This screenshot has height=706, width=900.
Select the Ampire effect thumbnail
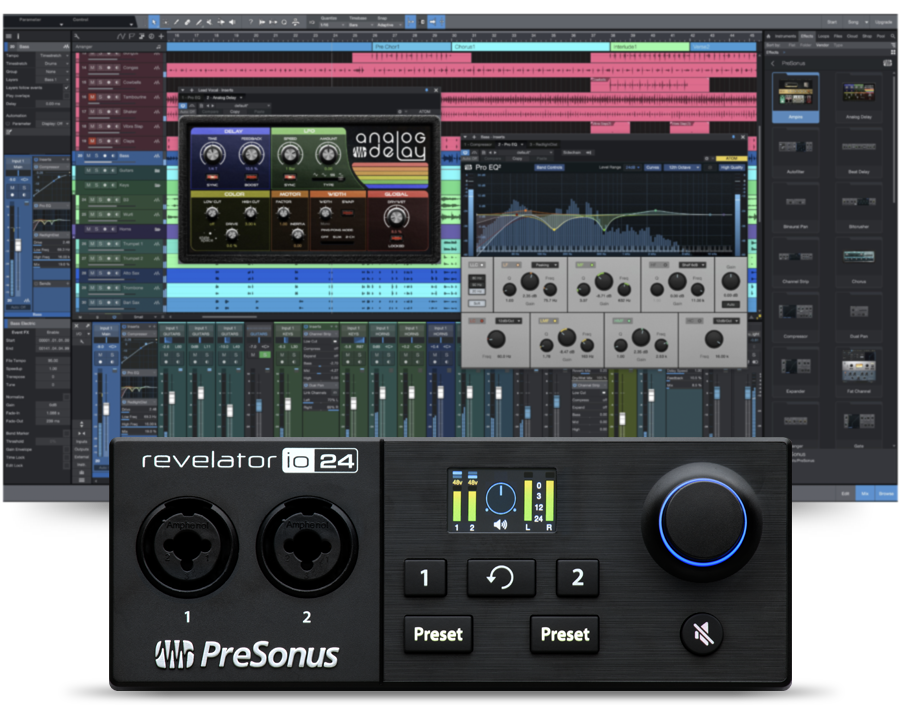click(796, 98)
